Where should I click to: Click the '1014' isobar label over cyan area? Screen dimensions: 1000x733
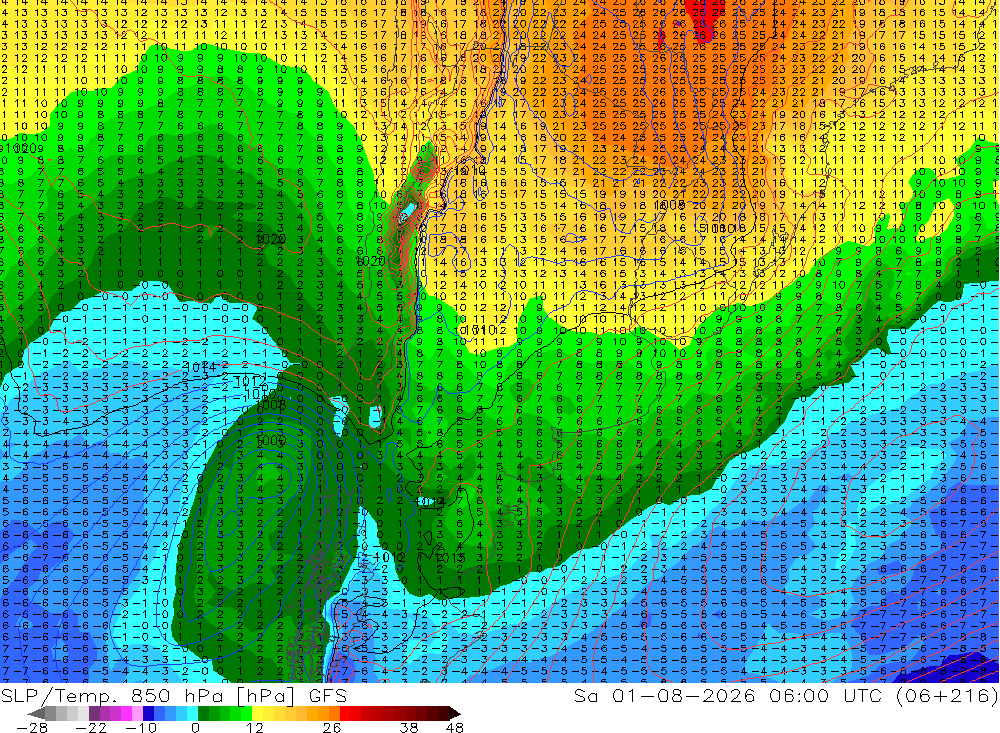(200, 367)
